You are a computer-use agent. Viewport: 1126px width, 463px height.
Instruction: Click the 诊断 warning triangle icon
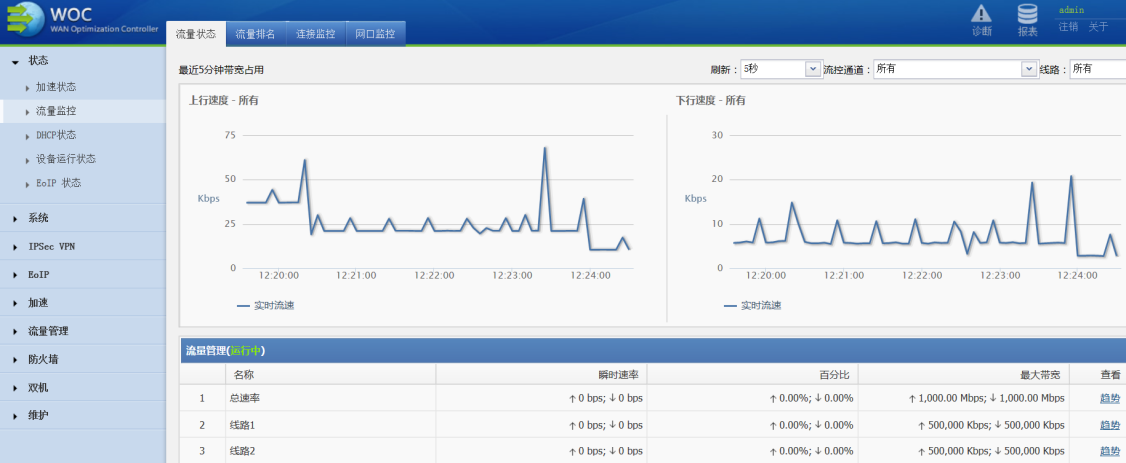tap(982, 14)
